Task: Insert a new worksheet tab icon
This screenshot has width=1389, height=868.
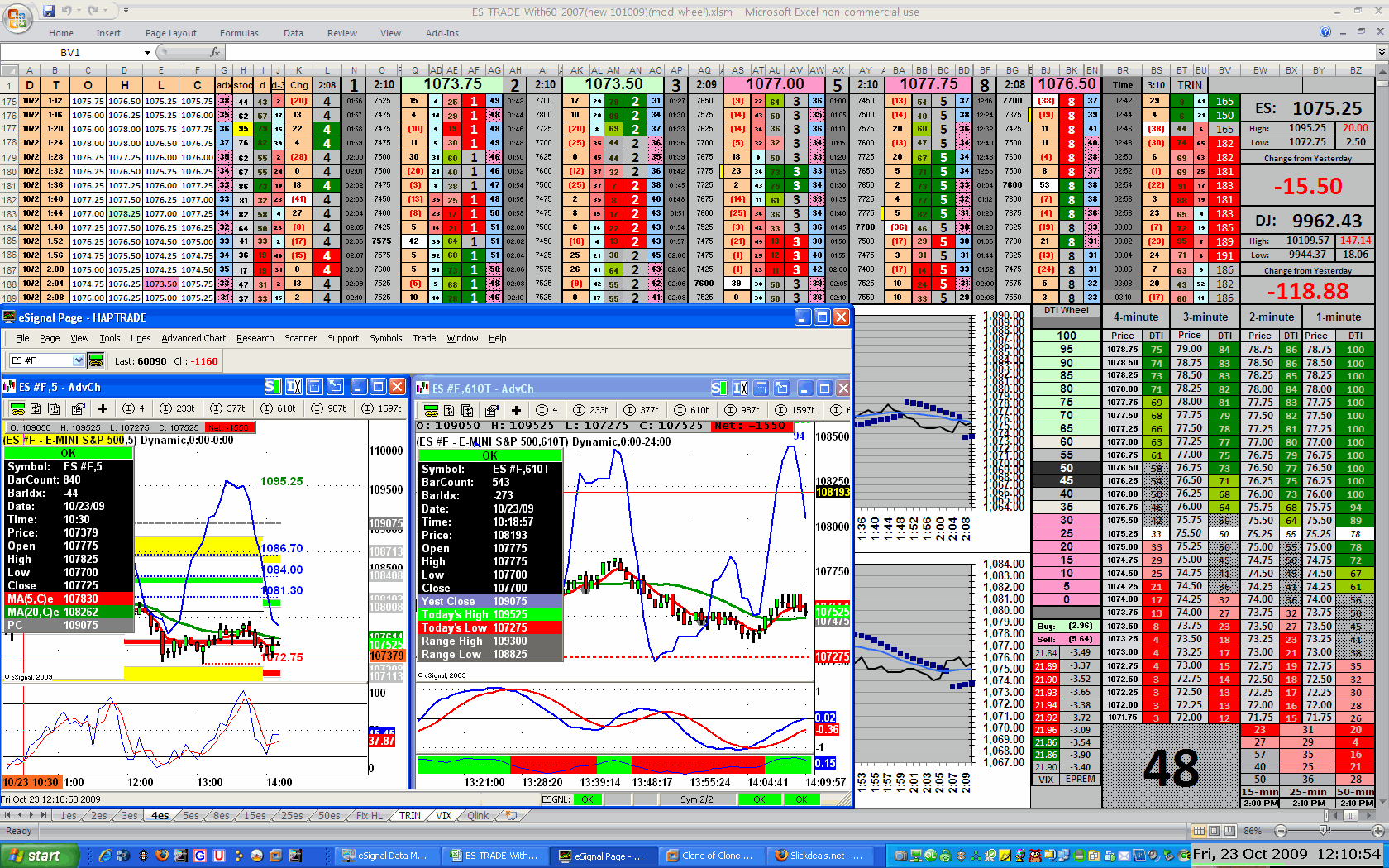Action: (x=512, y=815)
